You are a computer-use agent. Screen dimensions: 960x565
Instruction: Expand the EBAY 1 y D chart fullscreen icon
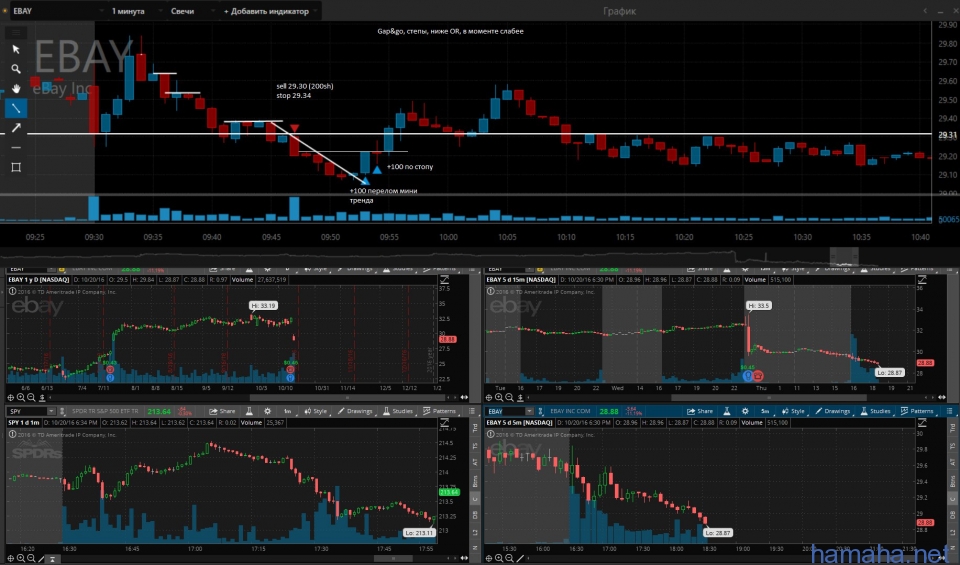point(444,280)
